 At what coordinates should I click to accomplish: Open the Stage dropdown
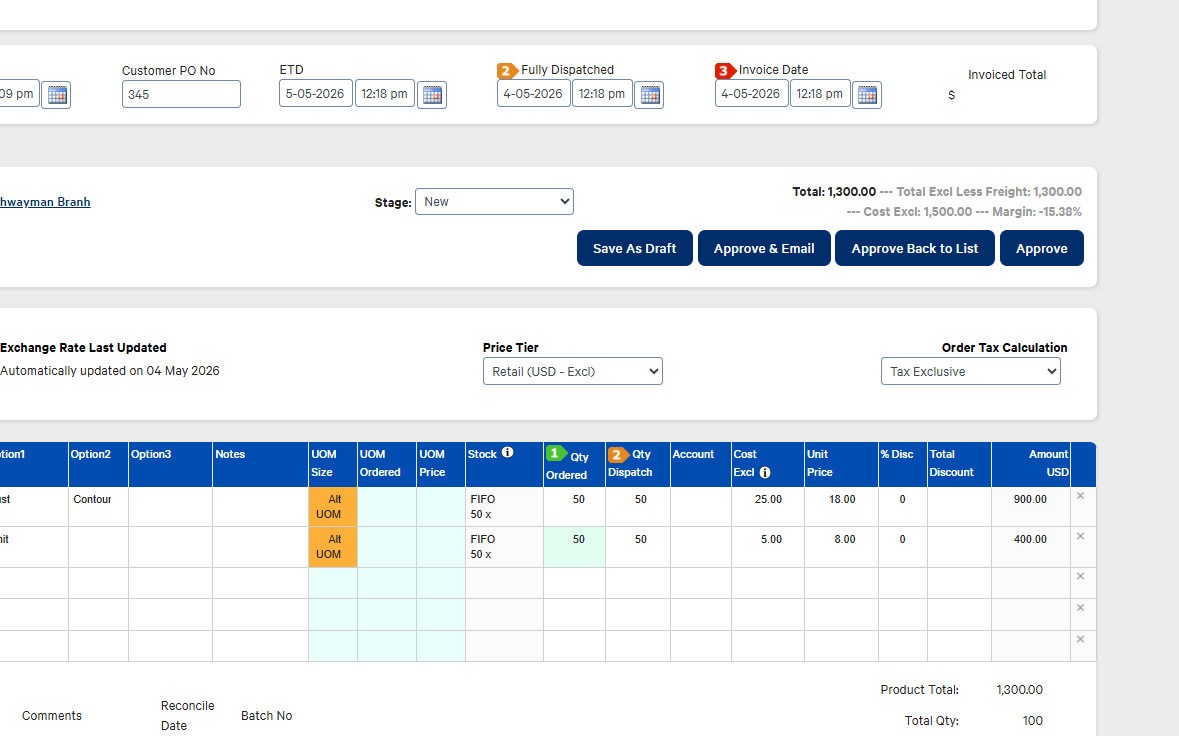tap(494, 201)
